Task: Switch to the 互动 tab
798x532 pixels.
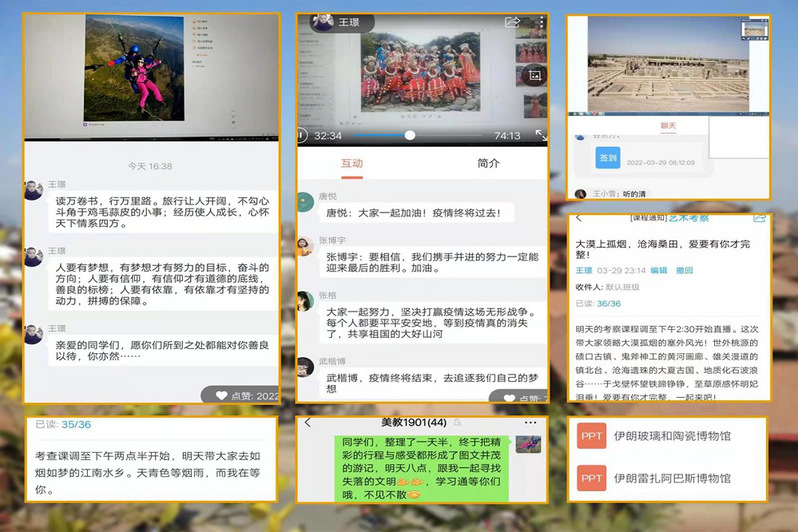Action: tap(351, 163)
